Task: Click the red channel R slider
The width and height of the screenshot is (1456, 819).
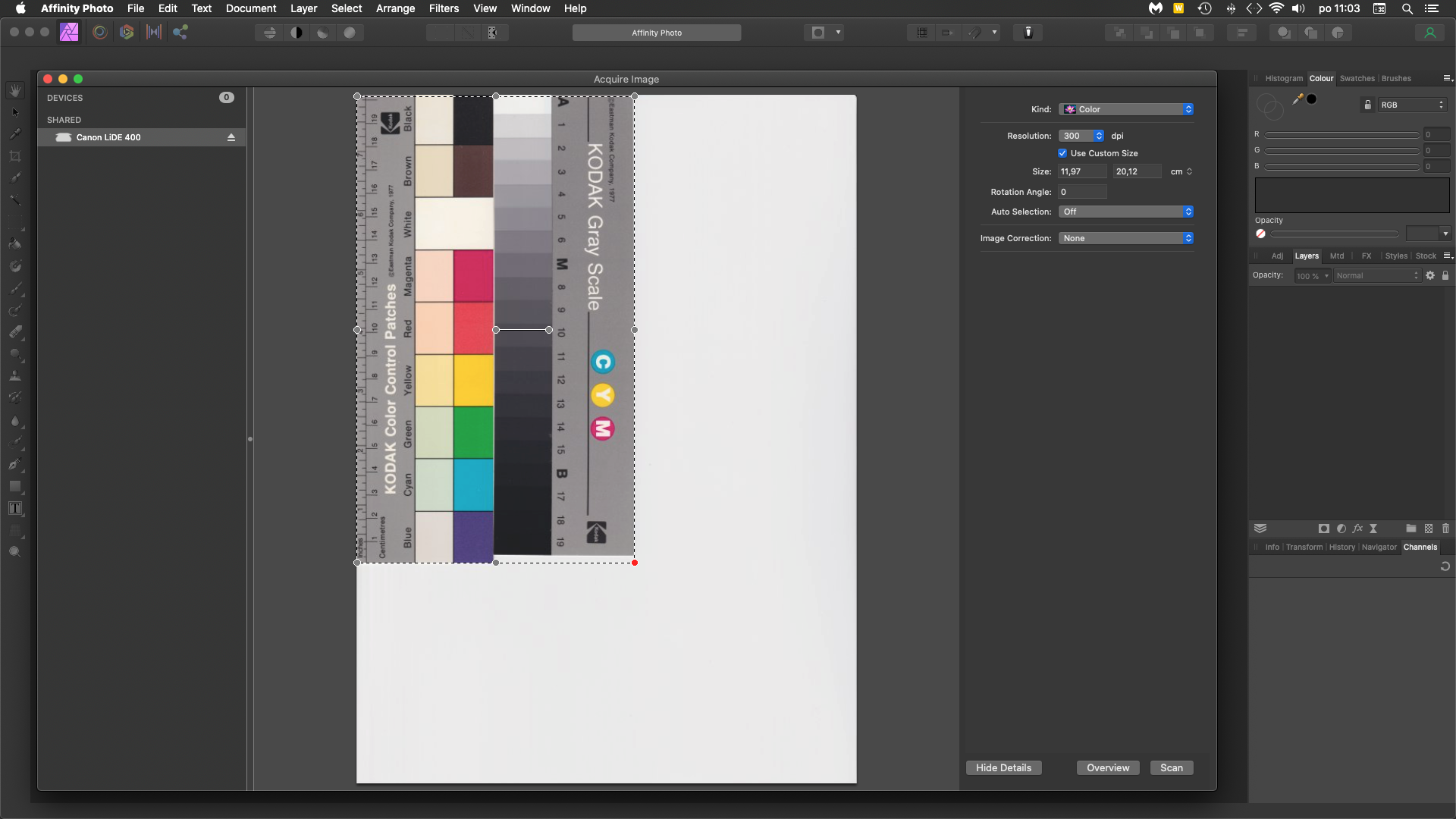Action: 1341,135
